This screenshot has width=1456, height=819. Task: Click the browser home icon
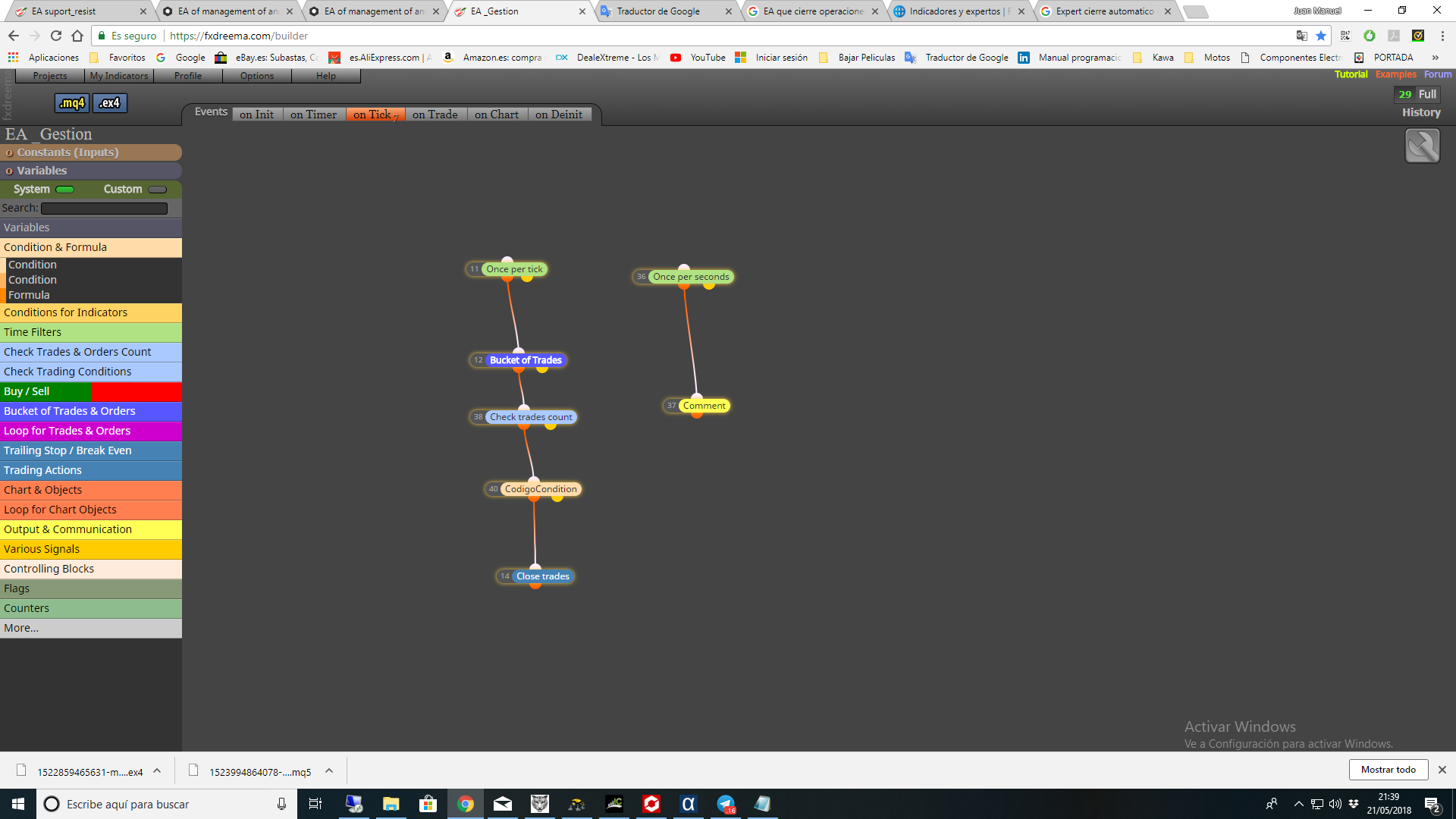77,36
